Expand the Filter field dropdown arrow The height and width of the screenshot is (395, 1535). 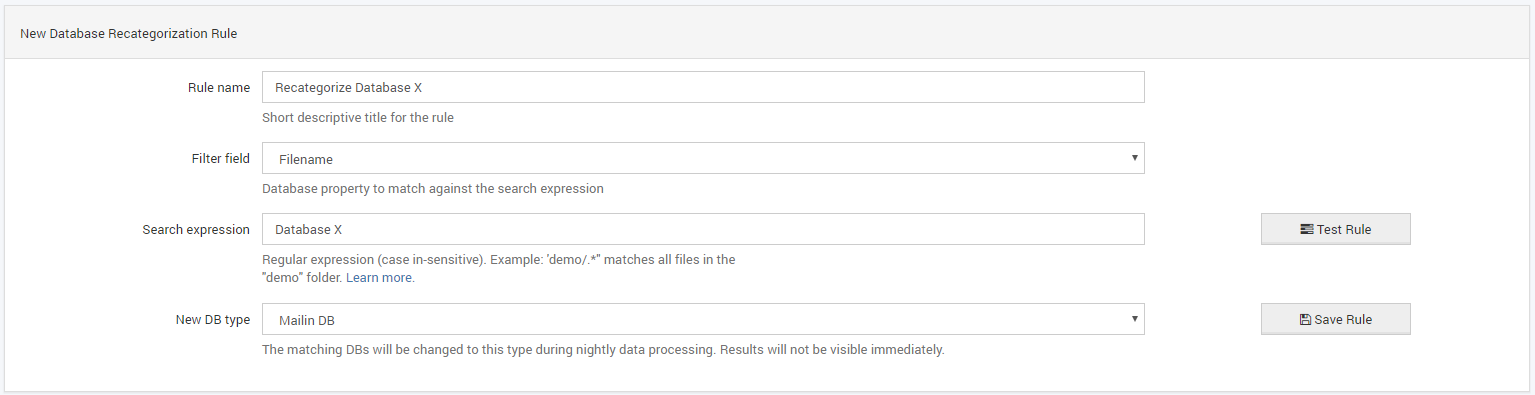coord(1134,158)
